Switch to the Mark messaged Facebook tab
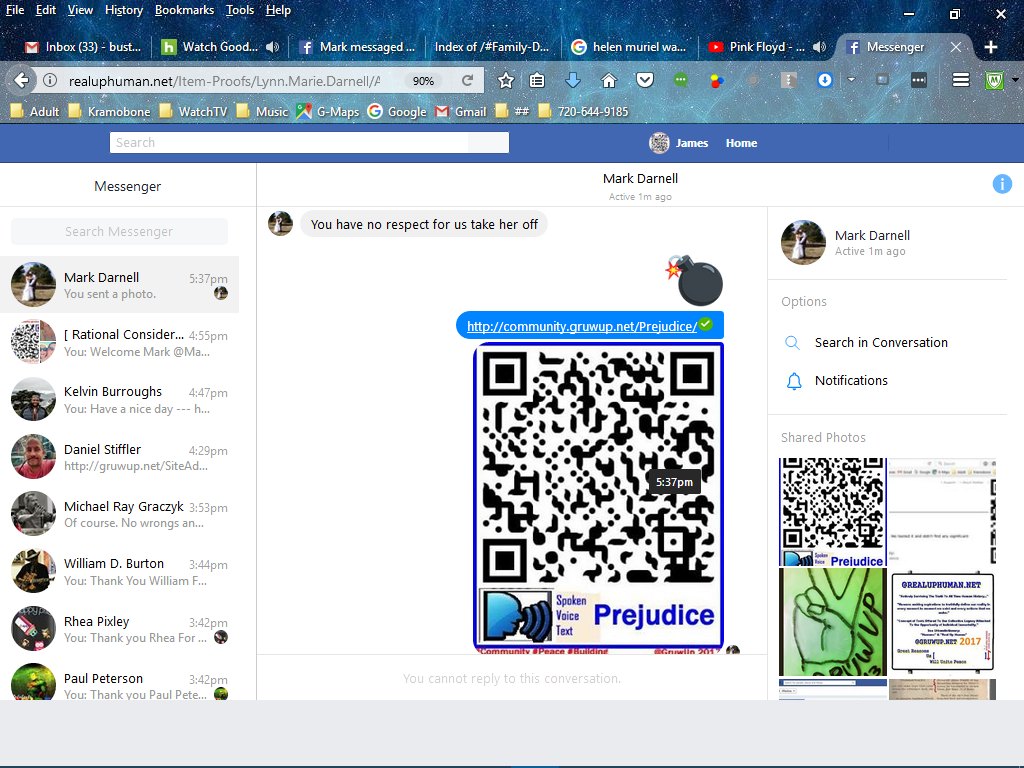1024x768 pixels. coord(357,47)
